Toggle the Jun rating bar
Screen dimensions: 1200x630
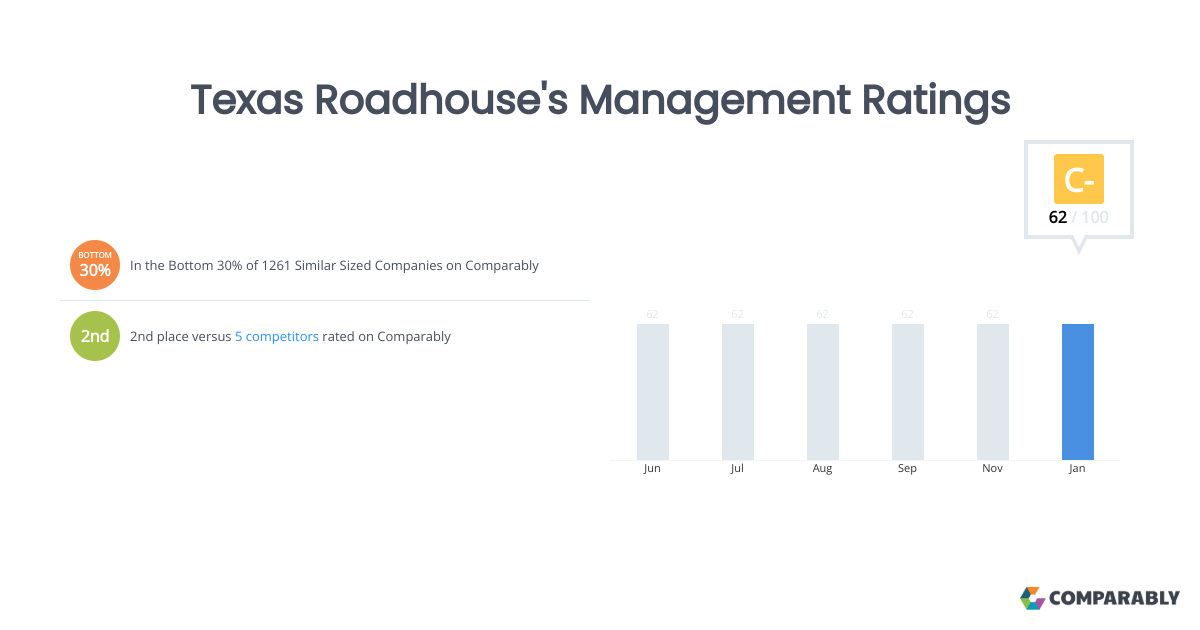(652, 390)
